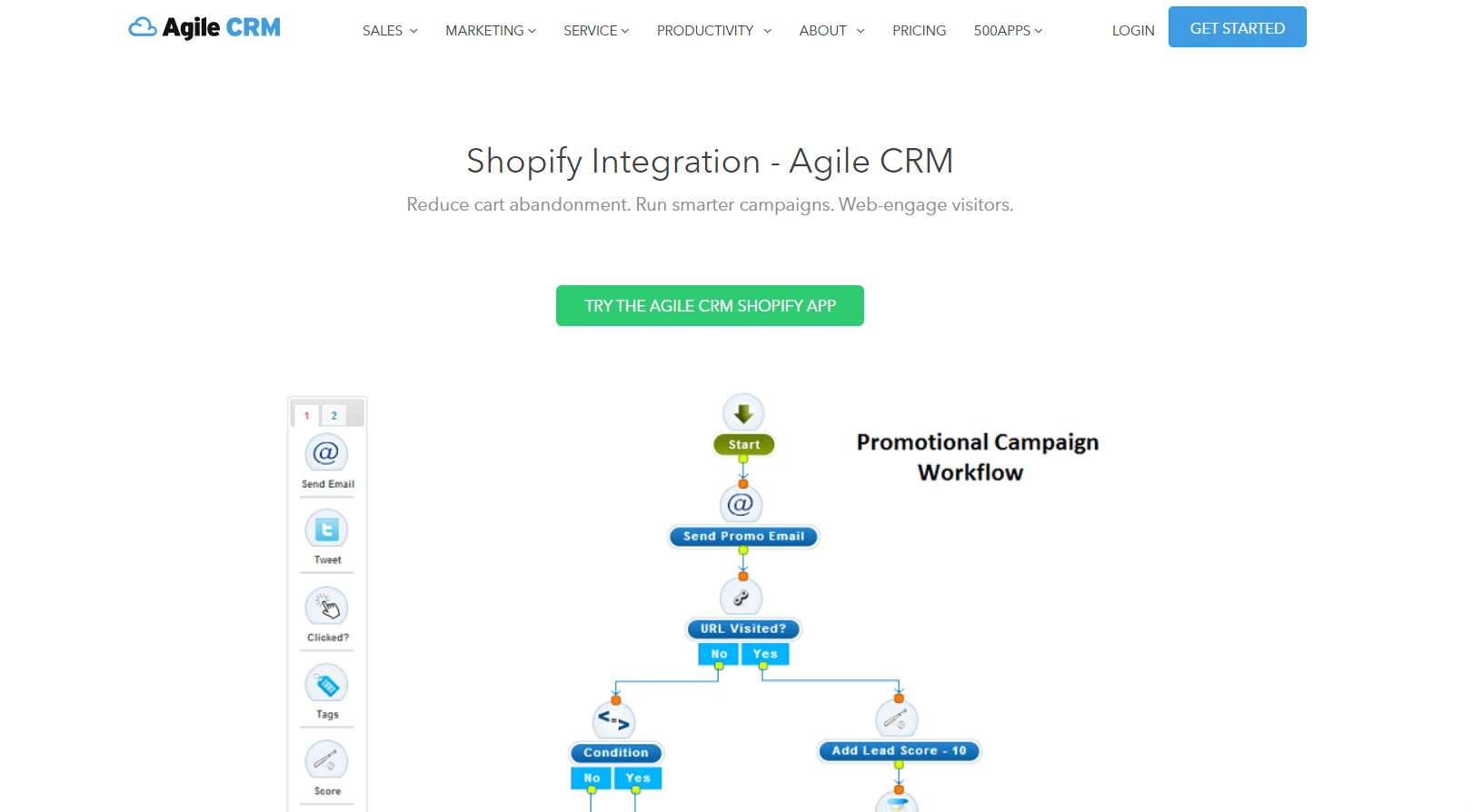The height and width of the screenshot is (812, 1473).
Task: Click the green Start arrow icon
Action: (x=743, y=413)
